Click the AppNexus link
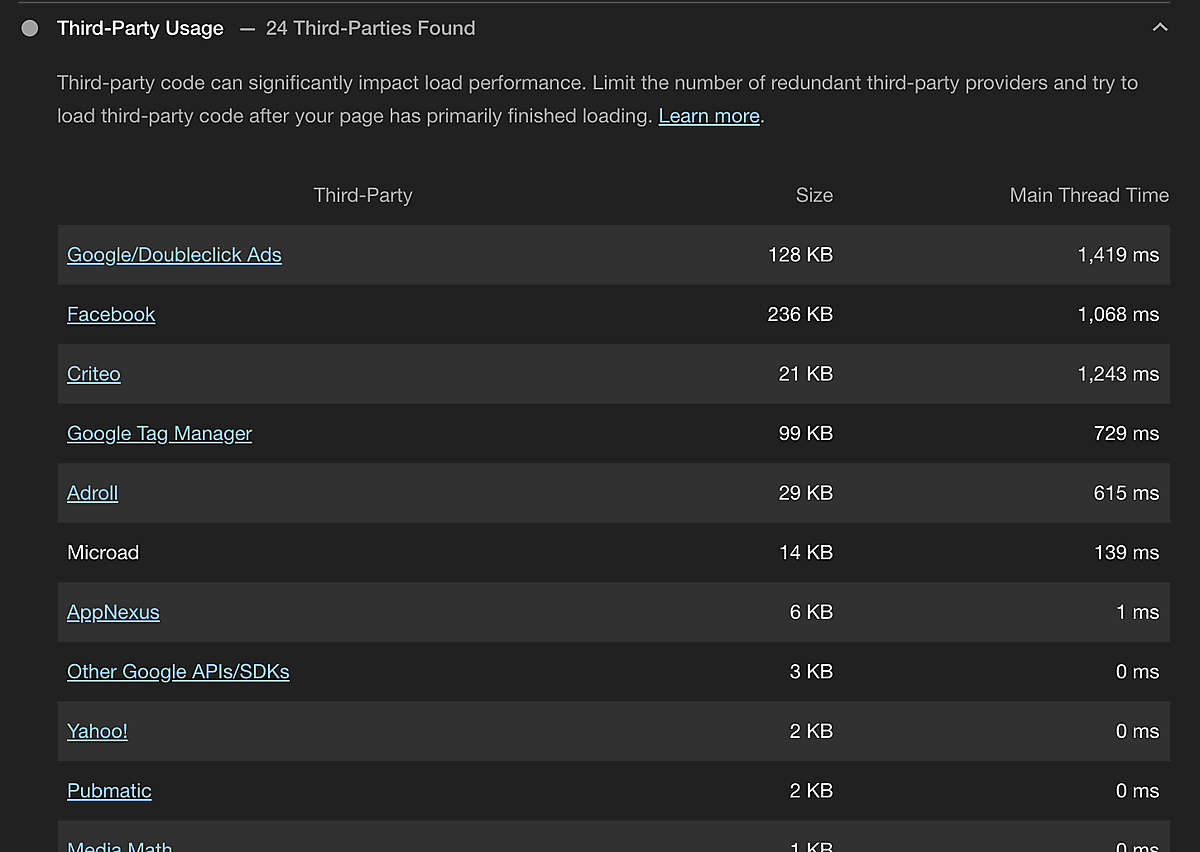 point(113,612)
